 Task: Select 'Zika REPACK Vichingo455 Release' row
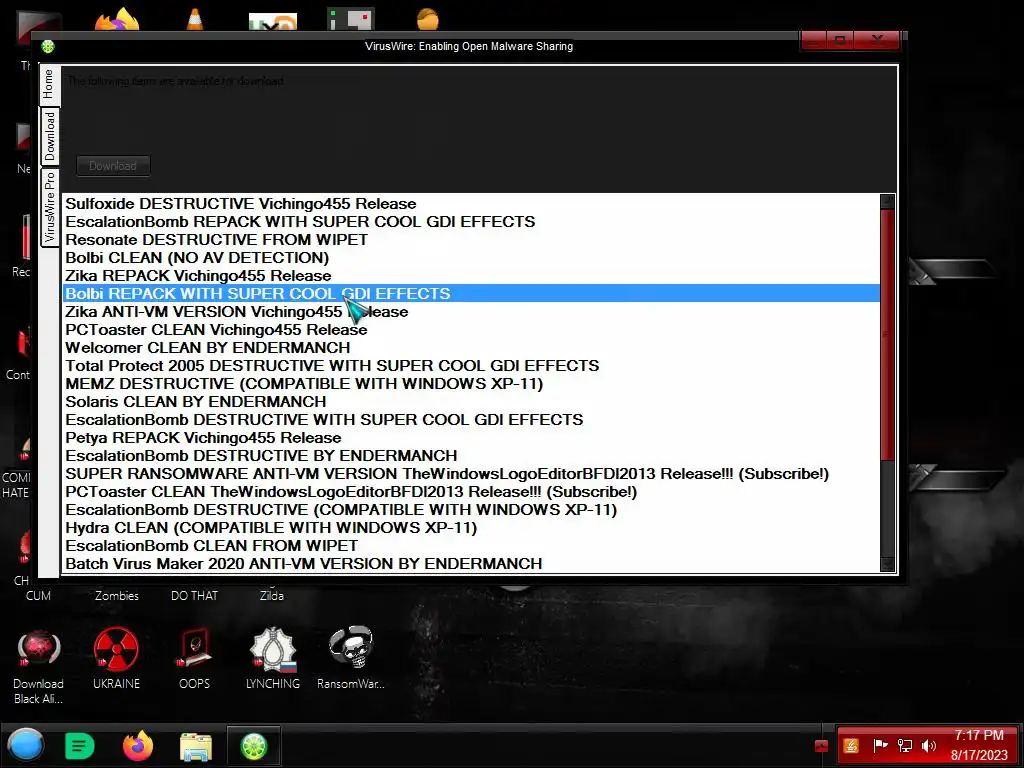coord(471,276)
